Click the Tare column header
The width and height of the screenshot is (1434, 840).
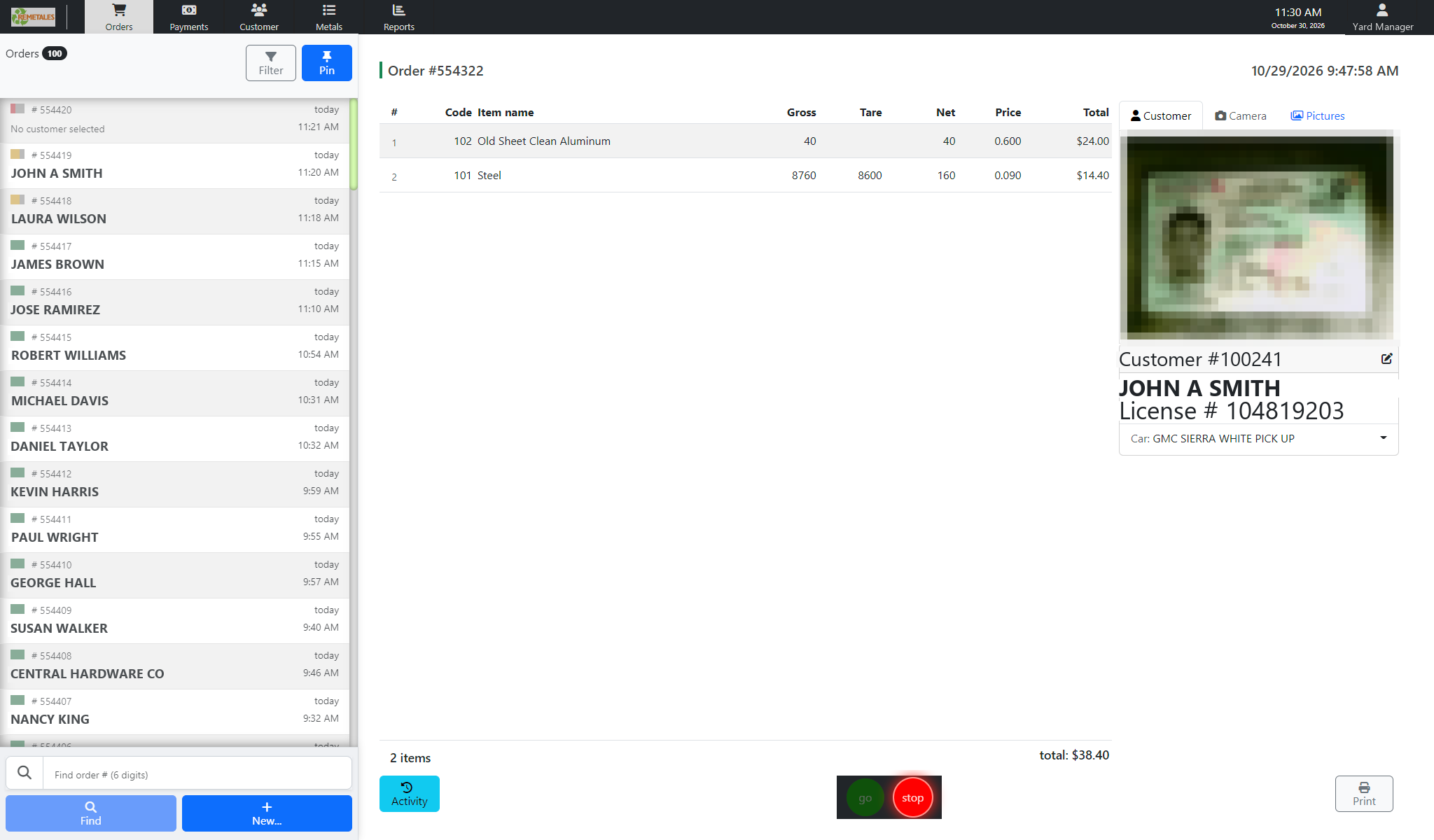870,112
